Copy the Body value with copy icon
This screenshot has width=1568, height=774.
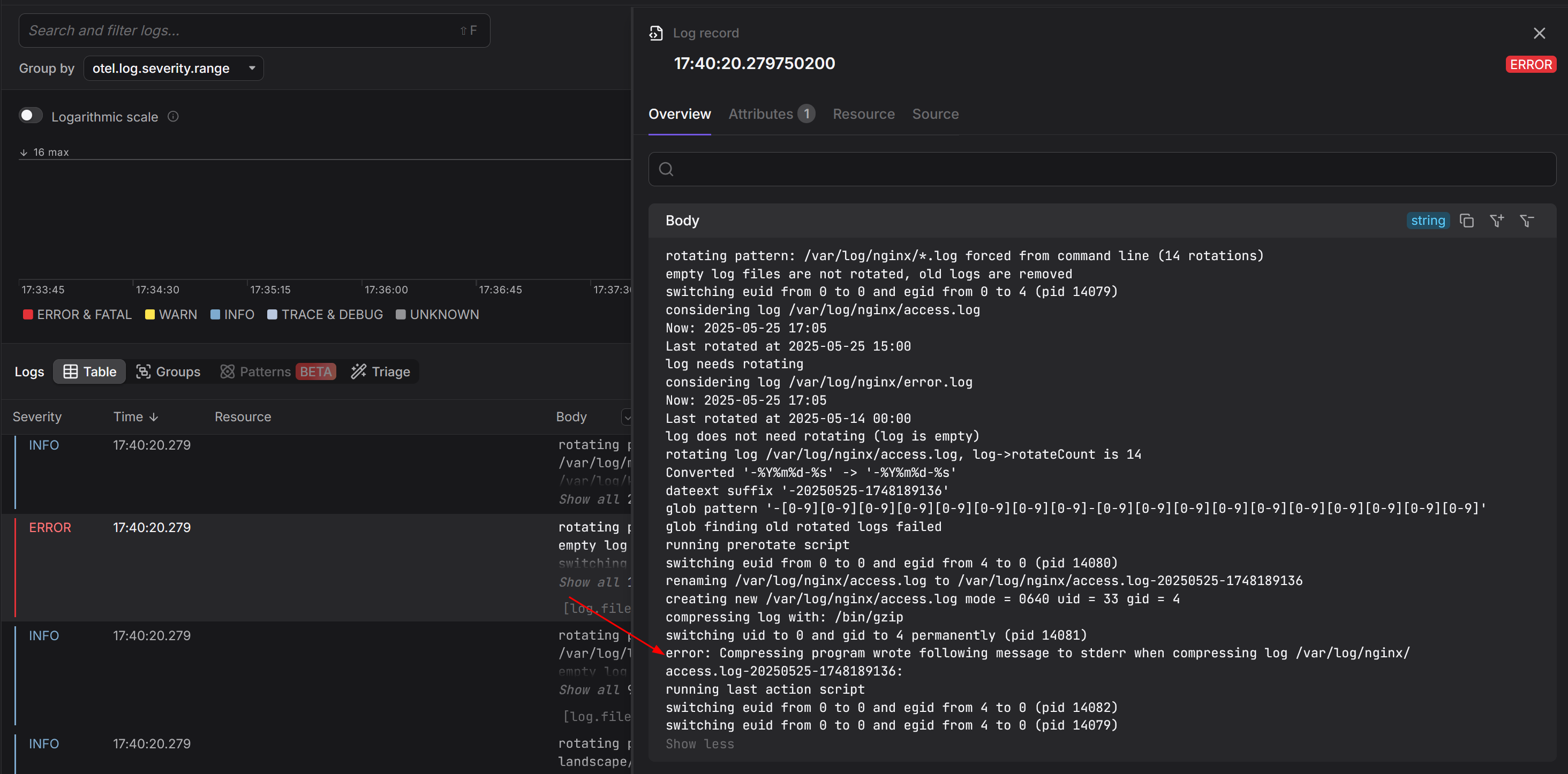(x=1466, y=221)
